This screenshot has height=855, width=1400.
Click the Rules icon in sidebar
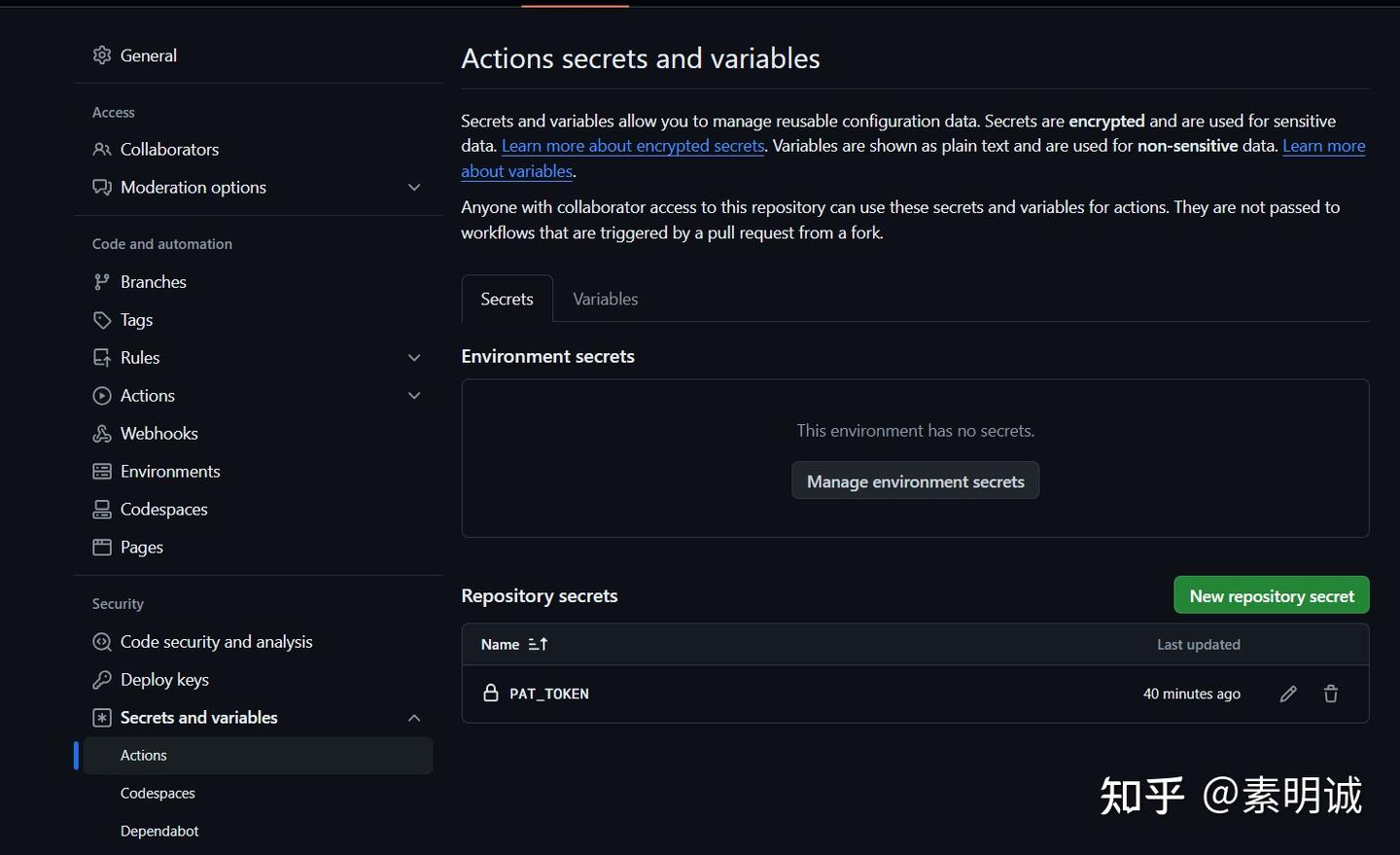pos(102,358)
